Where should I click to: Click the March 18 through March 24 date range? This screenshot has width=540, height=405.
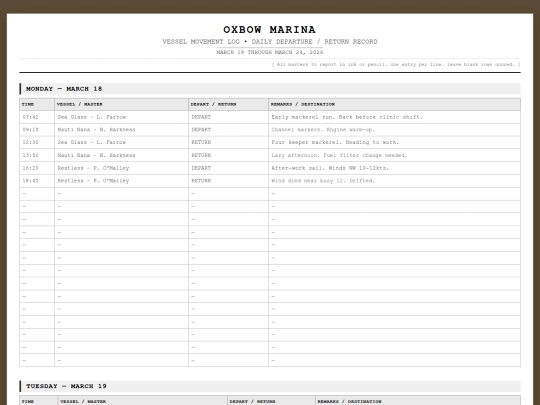(270, 52)
